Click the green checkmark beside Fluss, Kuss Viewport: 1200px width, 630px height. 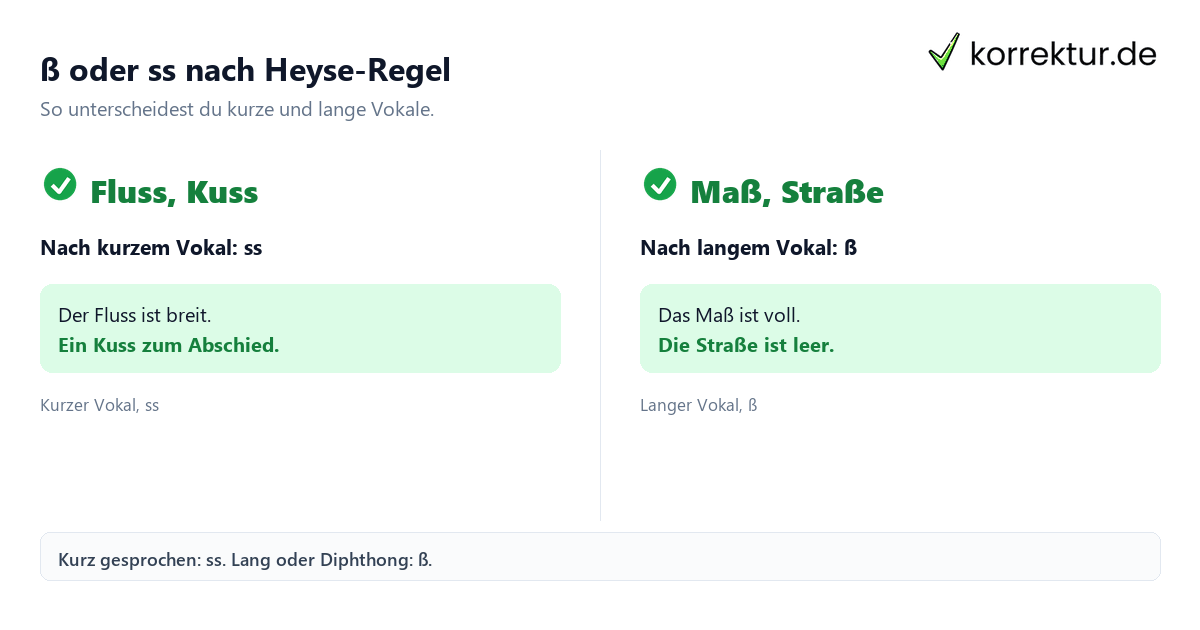[x=60, y=184]
